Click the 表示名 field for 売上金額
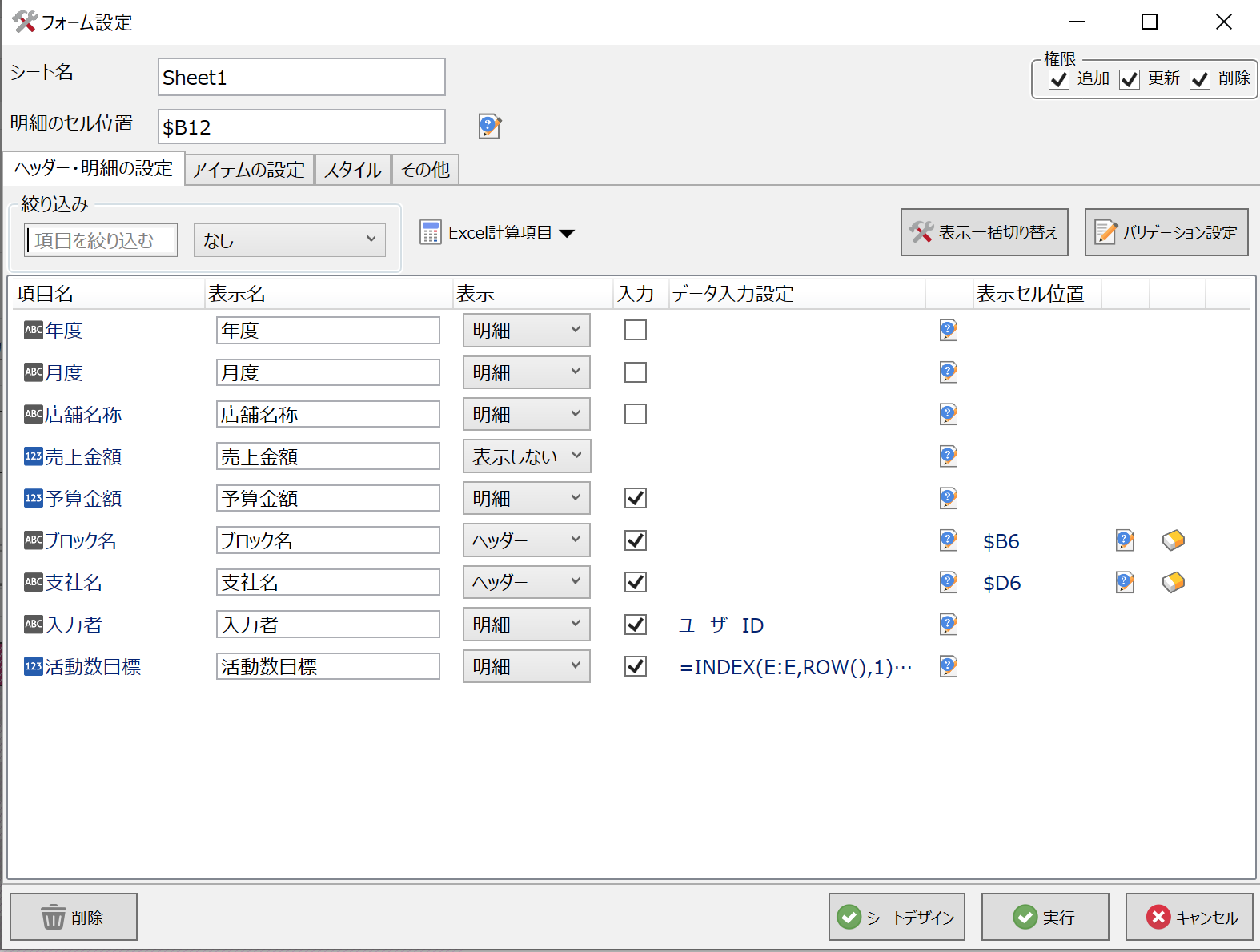This screenshot has height=952, width=1260. click(328, 456)
